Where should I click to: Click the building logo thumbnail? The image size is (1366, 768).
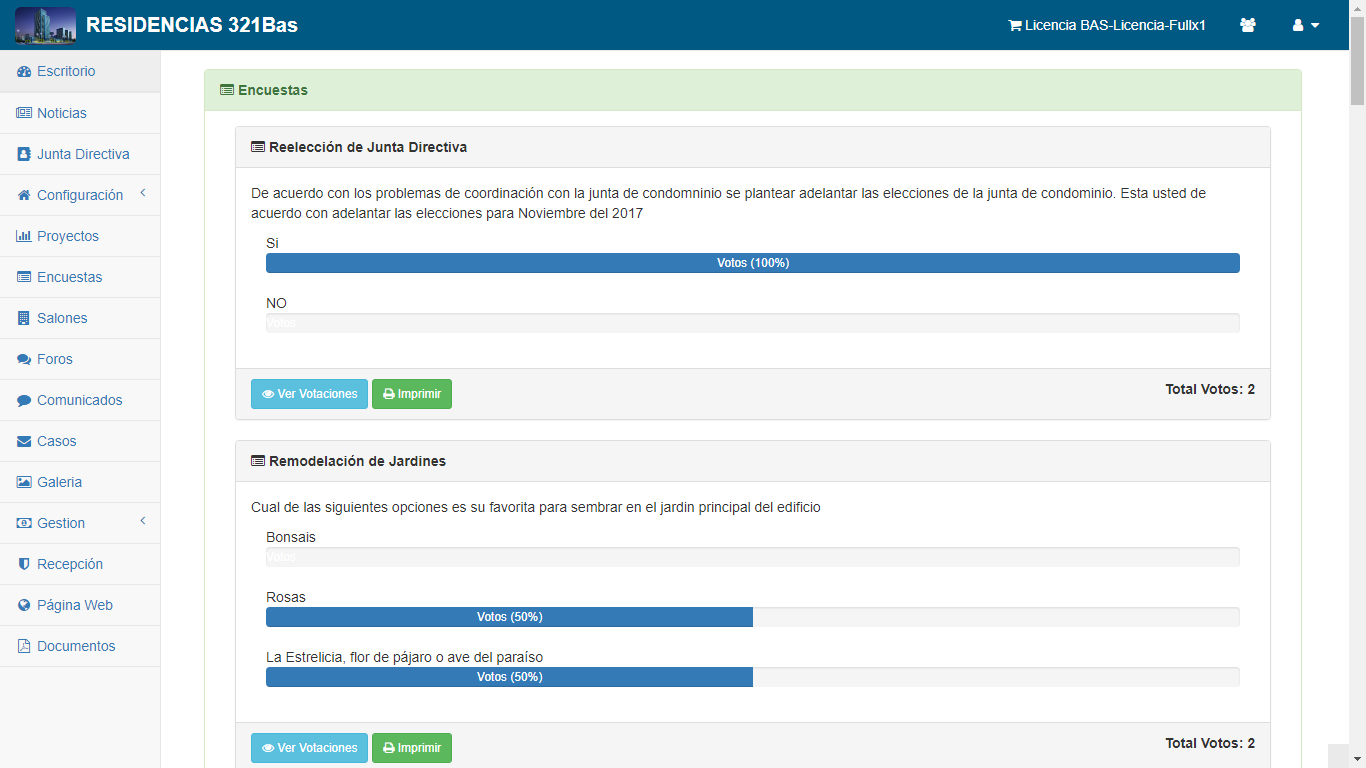coord(45,25)
